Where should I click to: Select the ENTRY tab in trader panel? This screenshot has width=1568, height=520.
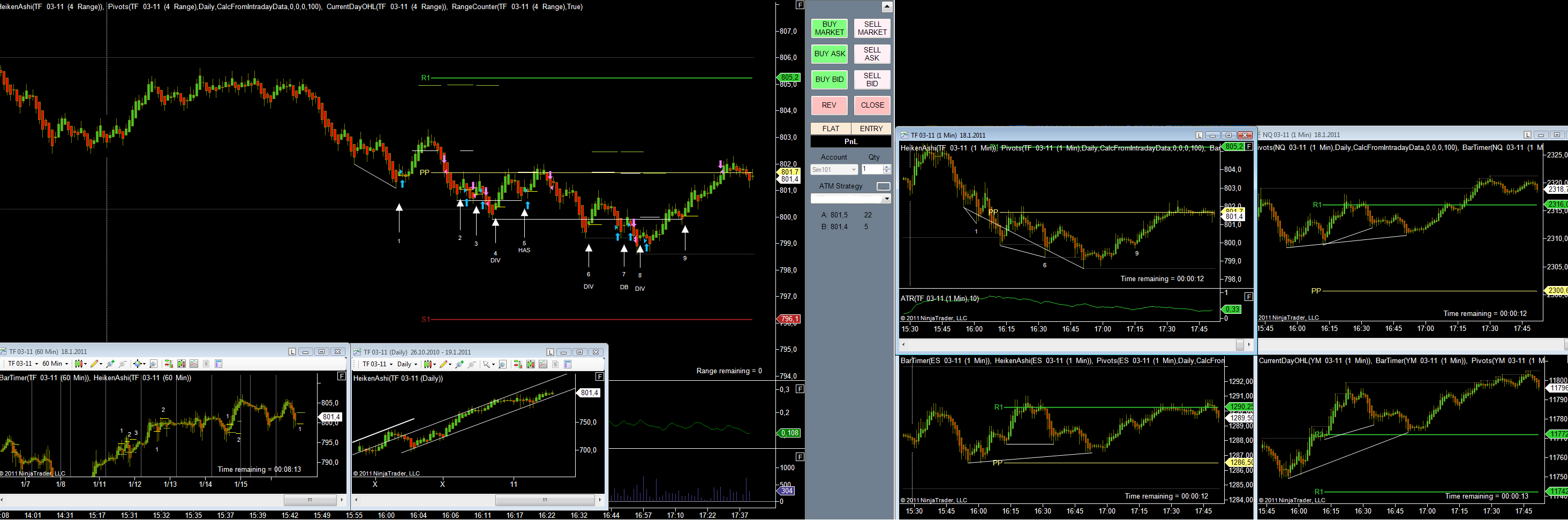[871, 129]
